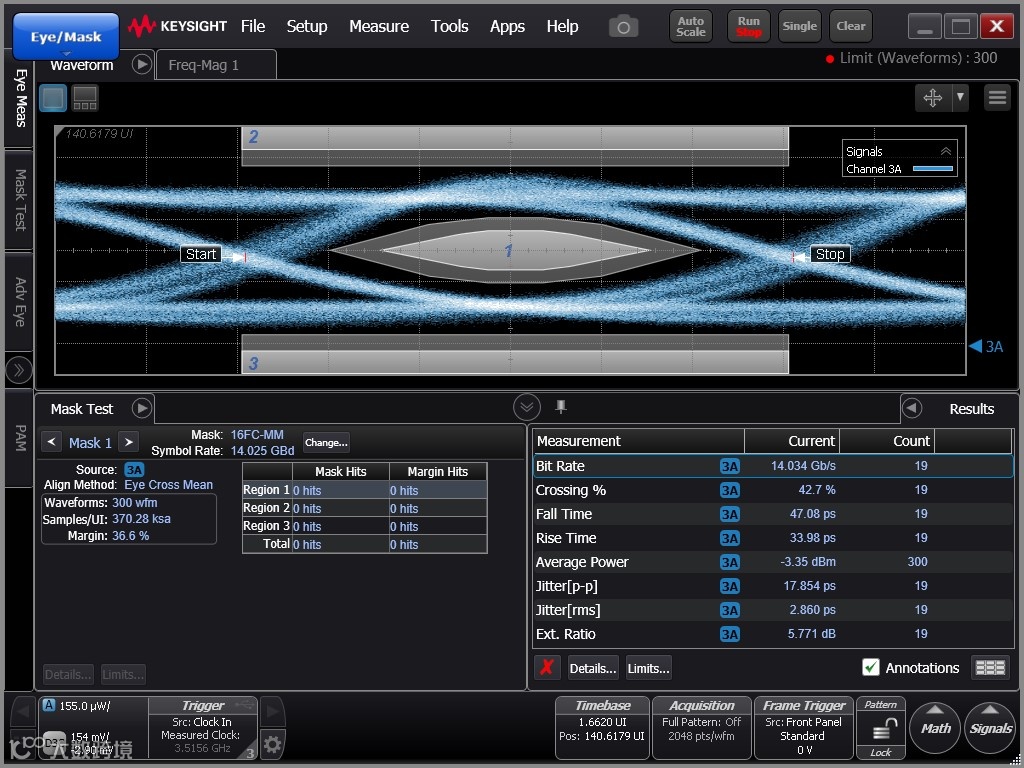This screenshot has width=1024, height=768.
Task: Click the pan/move arrows tool icon
Action: [932, 97]
